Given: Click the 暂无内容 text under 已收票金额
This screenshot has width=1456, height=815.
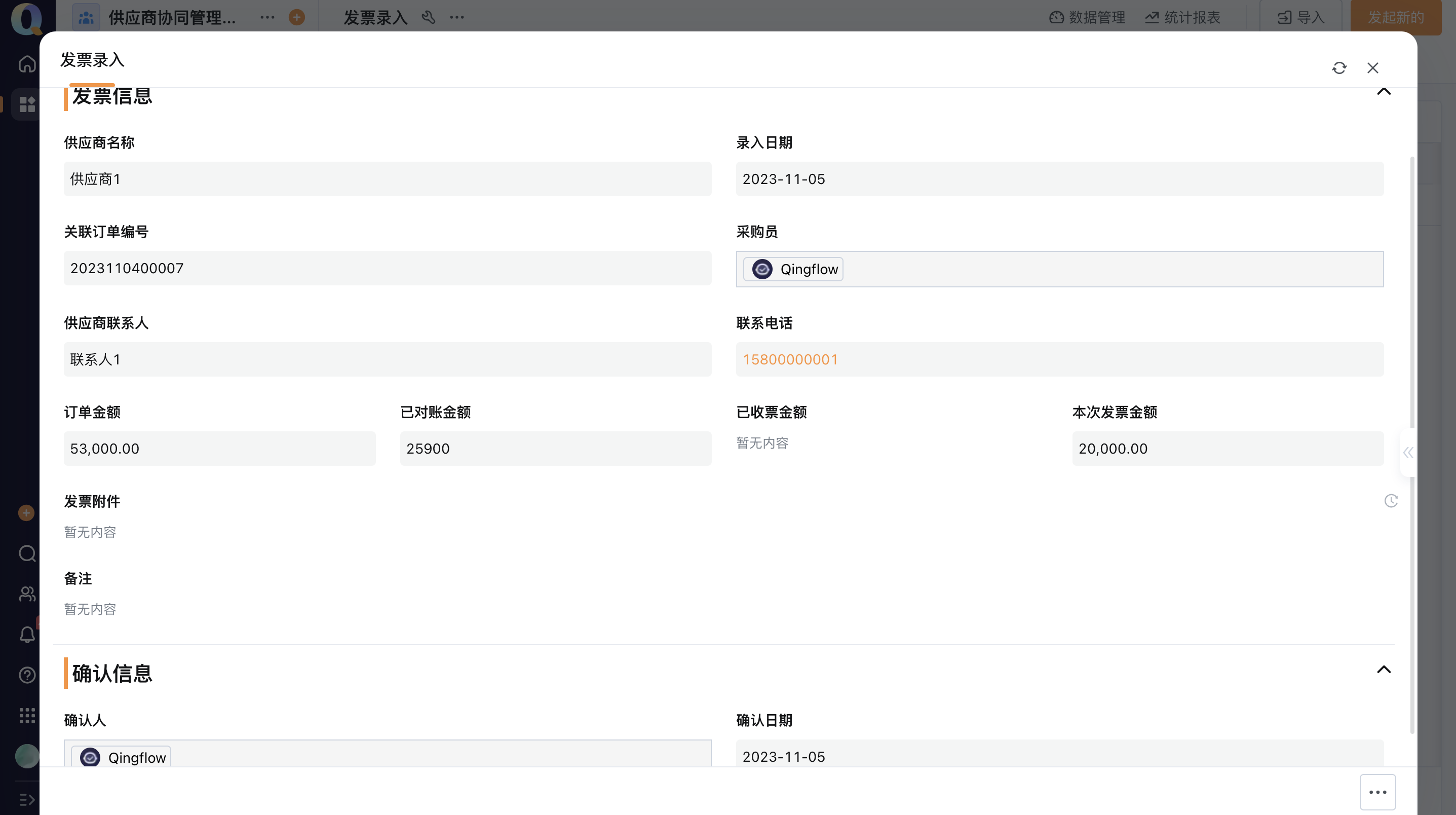Looking at the screenshot, I should click(x=762, y=443).
